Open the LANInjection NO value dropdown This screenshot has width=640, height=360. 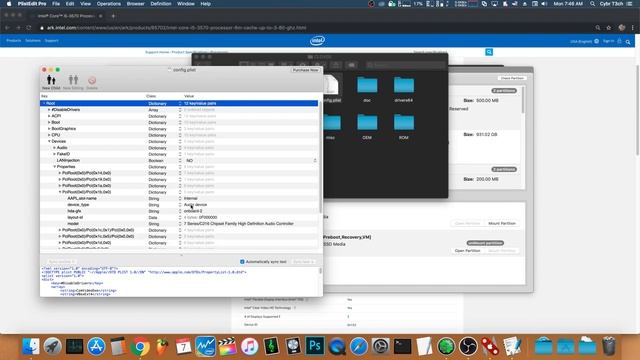coord(315,160)
